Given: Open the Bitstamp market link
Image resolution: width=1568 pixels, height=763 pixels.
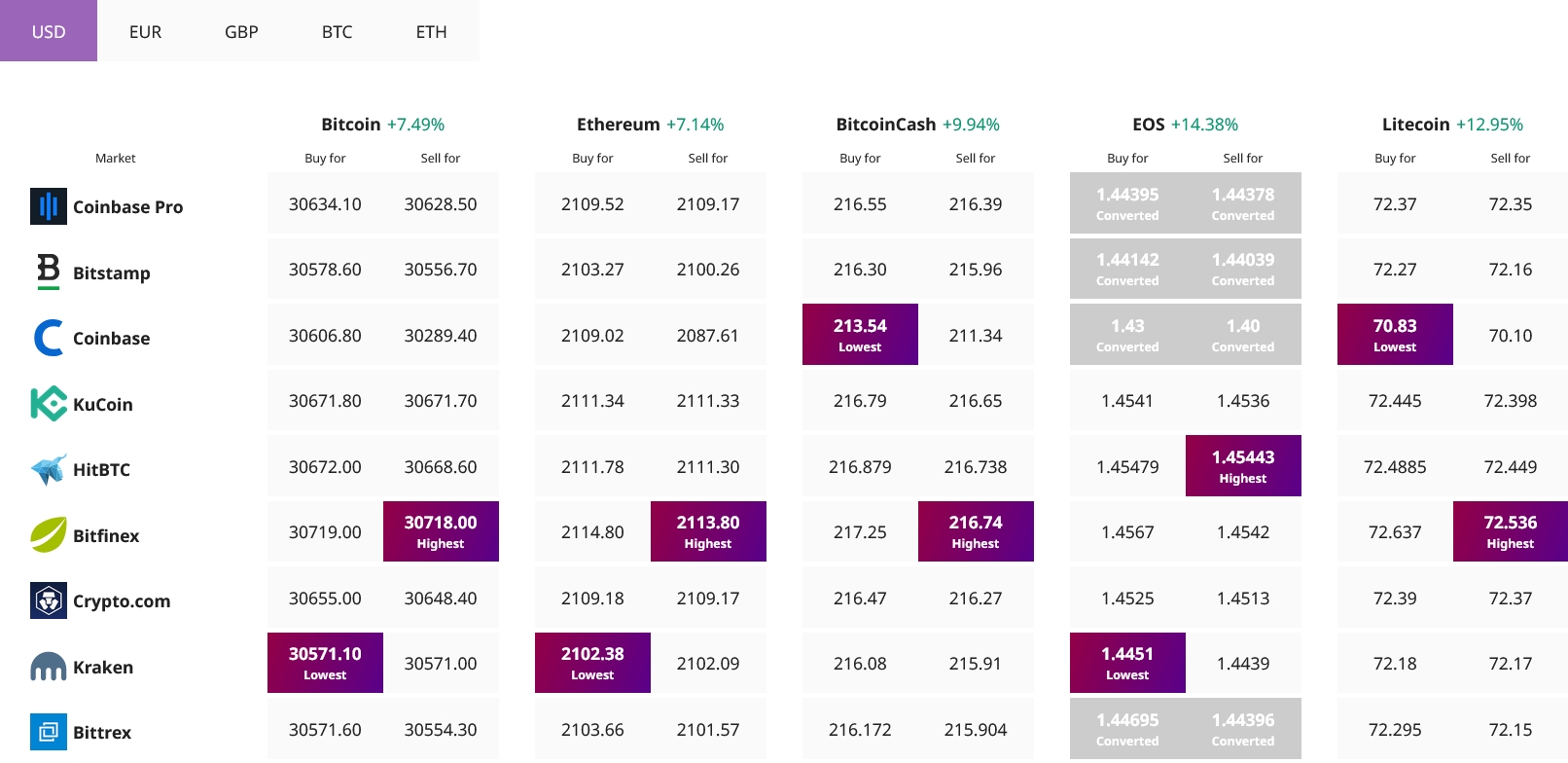Looking at the screenshot, I should pyautogui.click(x=112, y=273).
